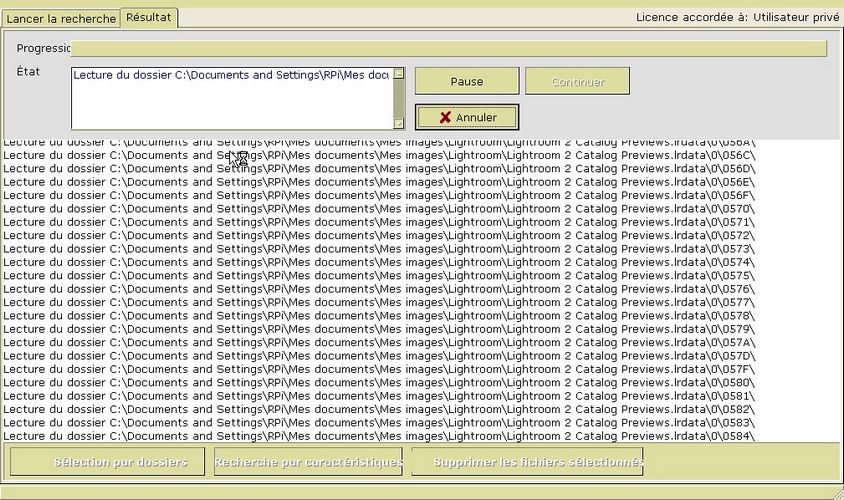Click the log line ending in 0584\
Image resolution: width=844 pixels, height=500 pixels.
[378, 436]
